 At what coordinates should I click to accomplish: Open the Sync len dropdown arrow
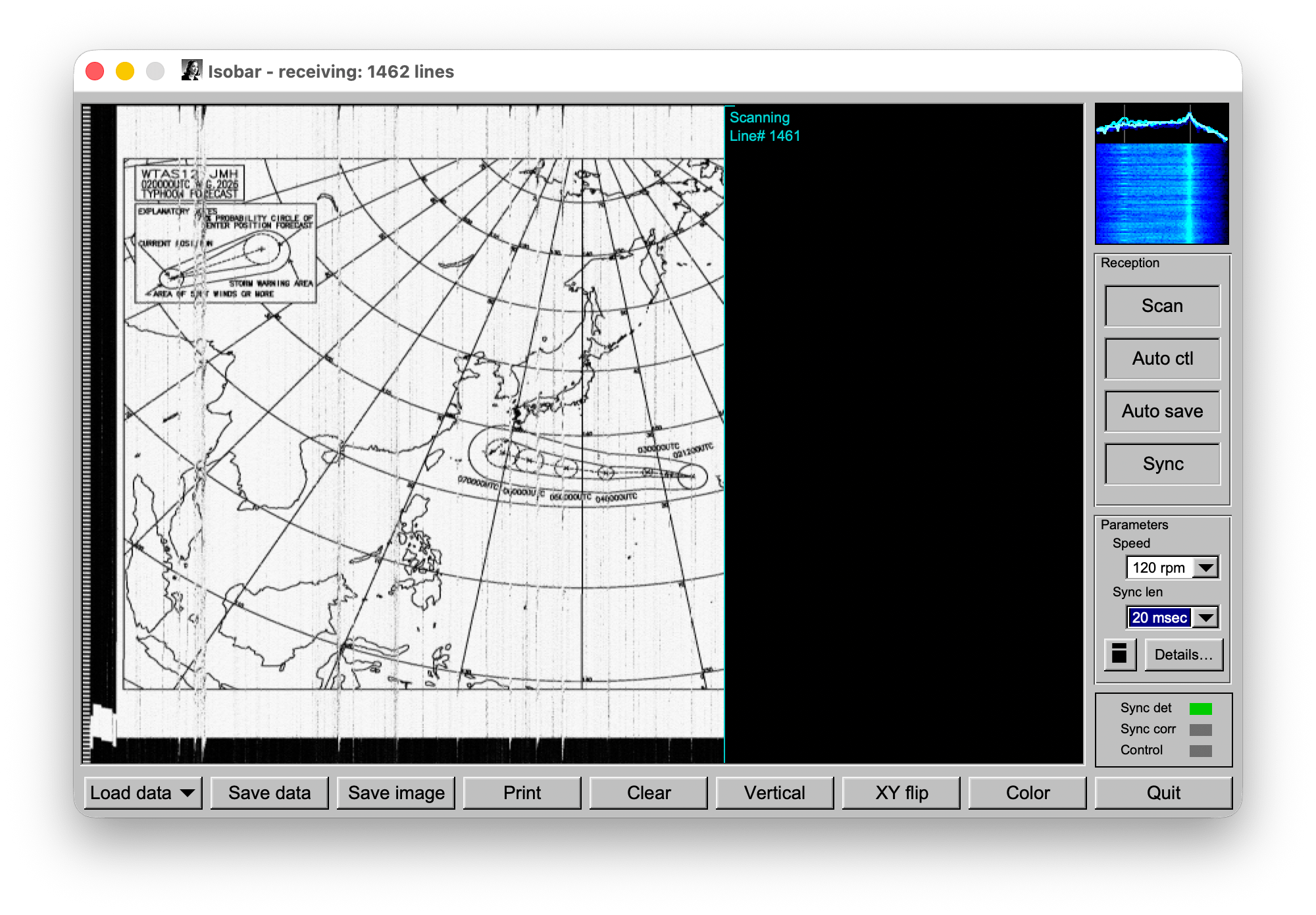point(1205,617)
